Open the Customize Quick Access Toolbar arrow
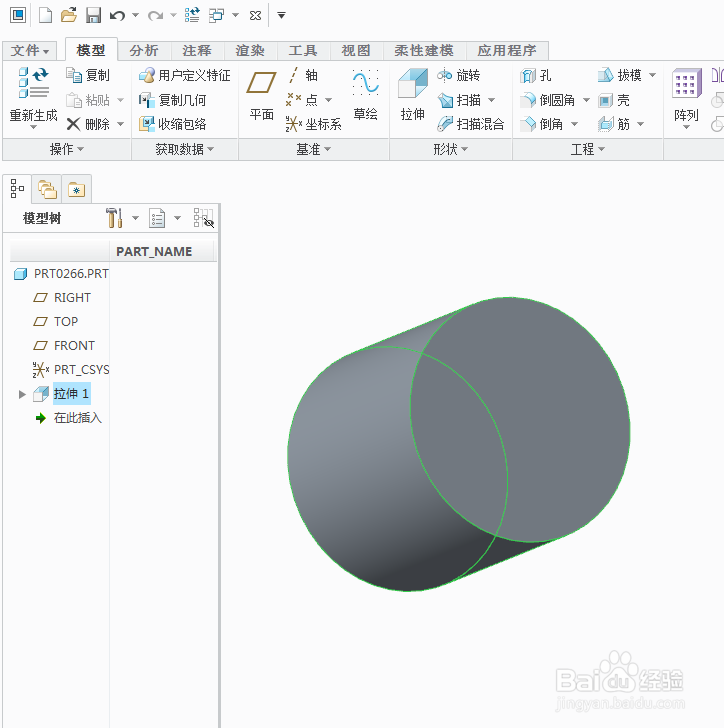This screenshot has height=728, width=724. pyautogui.click(x=281, y=15)
